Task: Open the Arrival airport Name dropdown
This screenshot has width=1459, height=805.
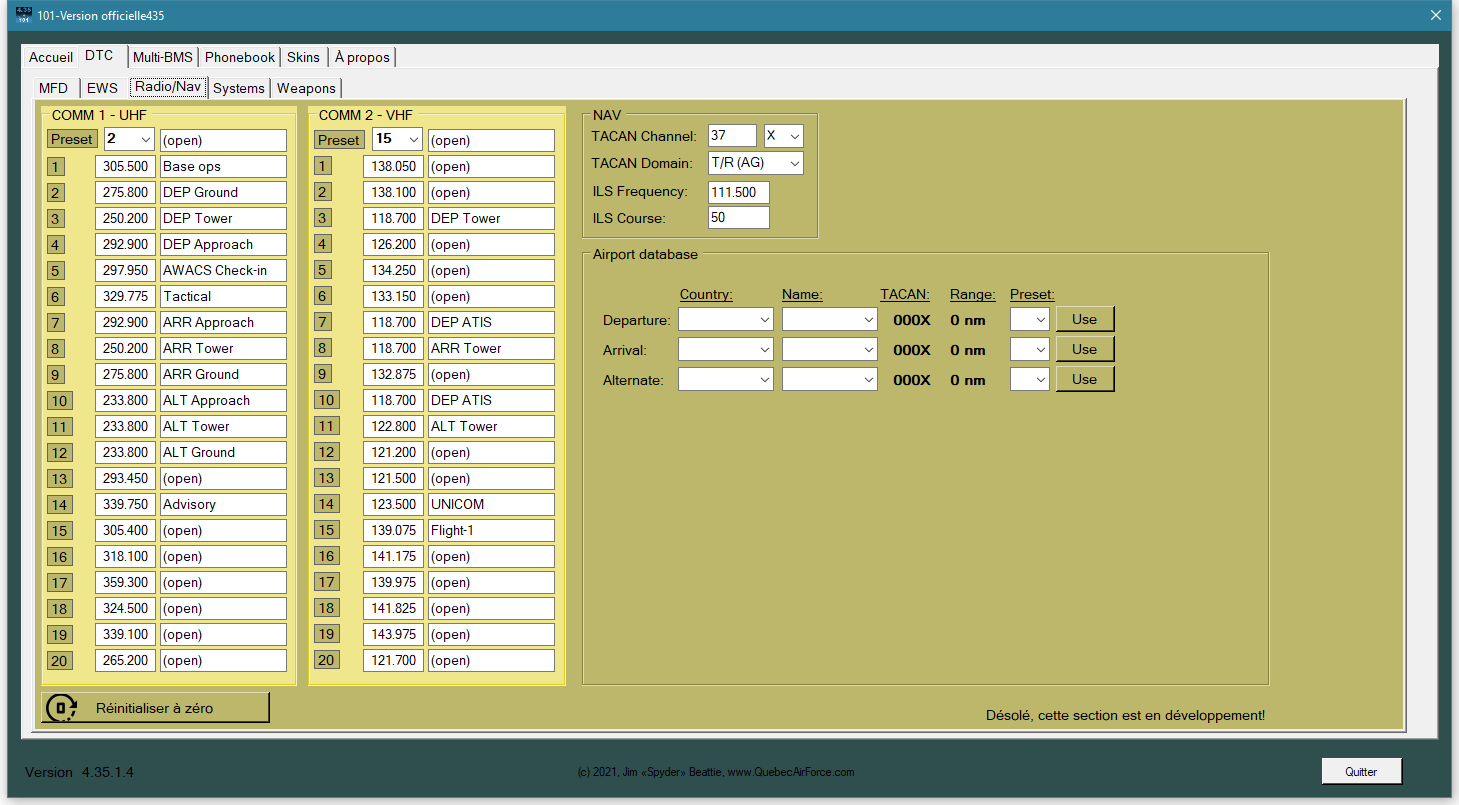Action: 829,350
